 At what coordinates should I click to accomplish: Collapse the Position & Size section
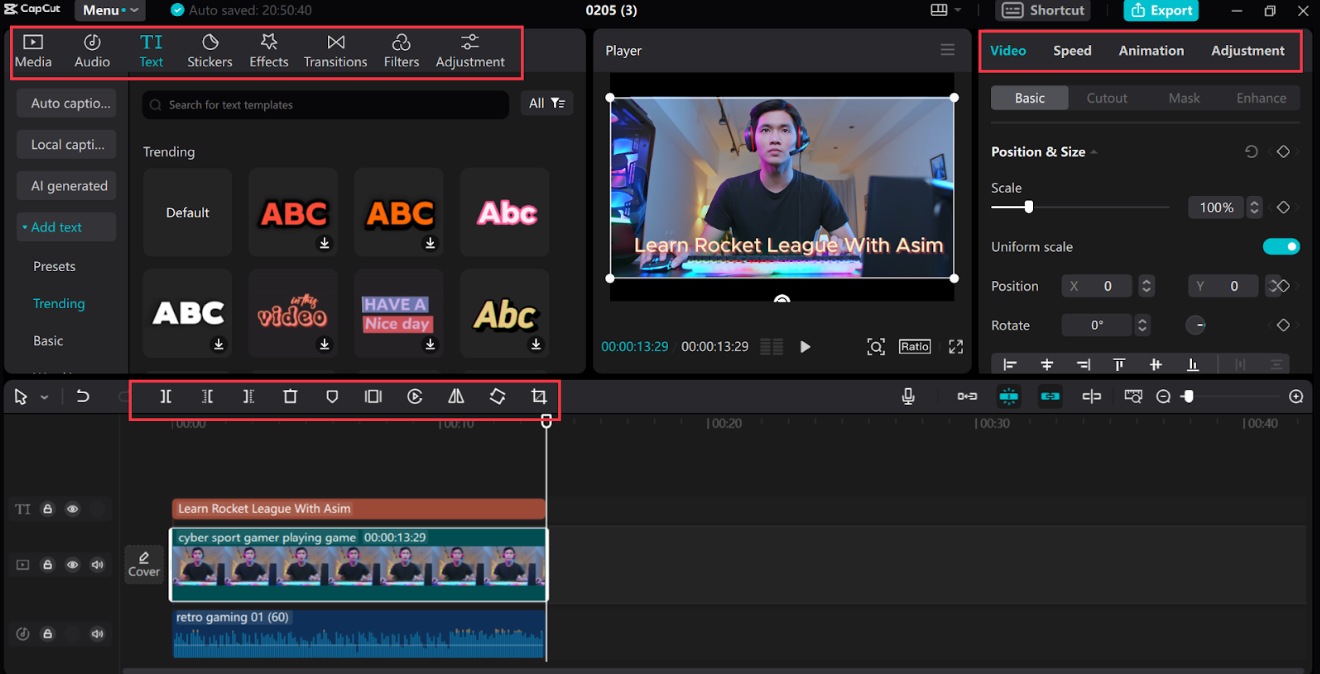(x=1094, y=152)
